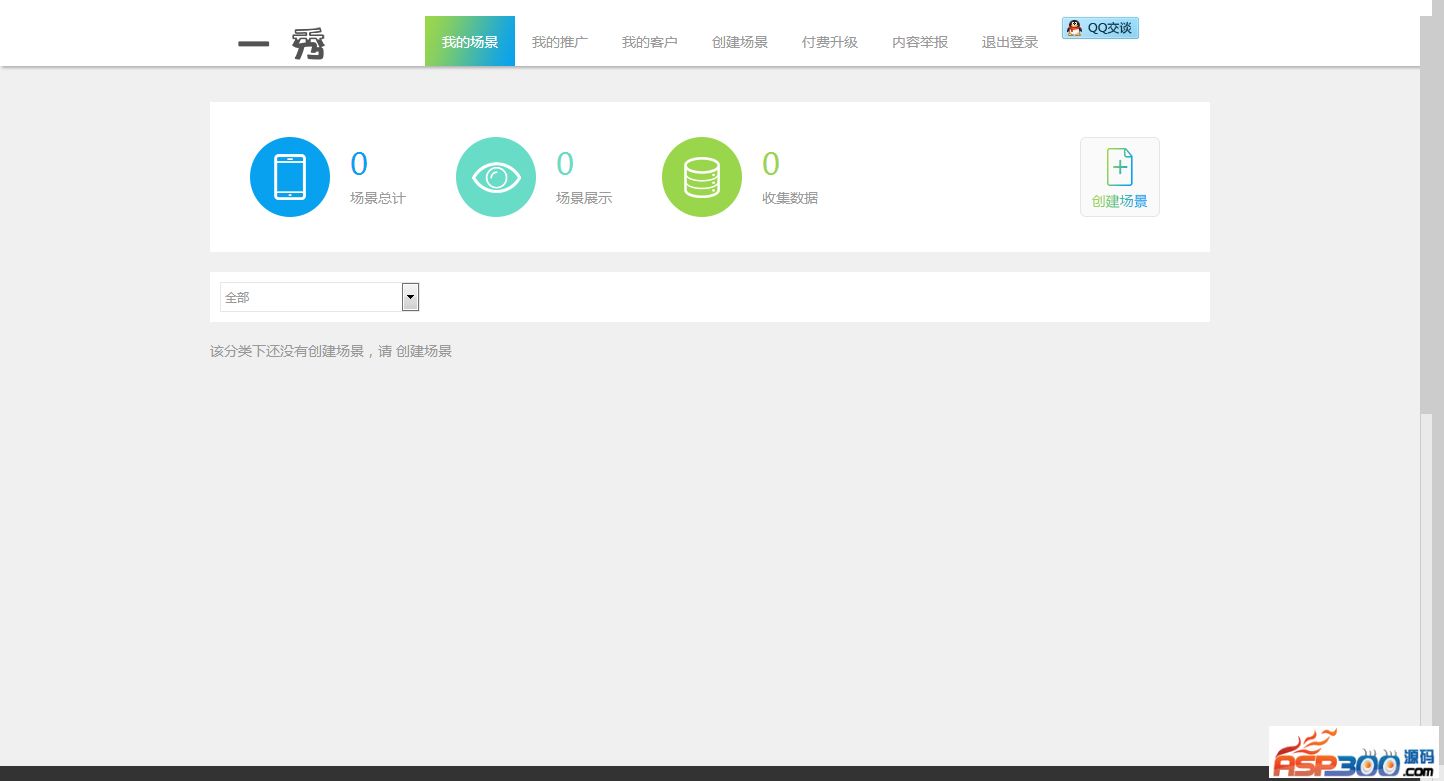The image size is (1444, 781).
Task: Click the 0 count above 场景总计
Action: 359,164
